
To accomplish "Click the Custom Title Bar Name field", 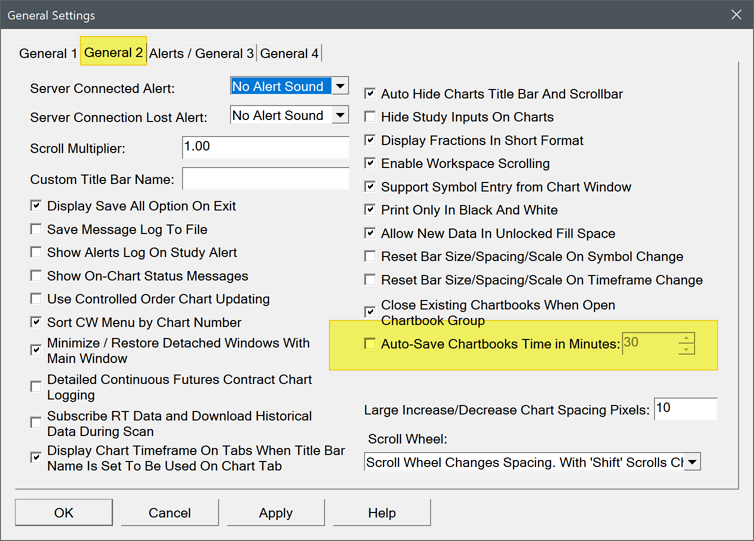I will click(x=265, y=179).
